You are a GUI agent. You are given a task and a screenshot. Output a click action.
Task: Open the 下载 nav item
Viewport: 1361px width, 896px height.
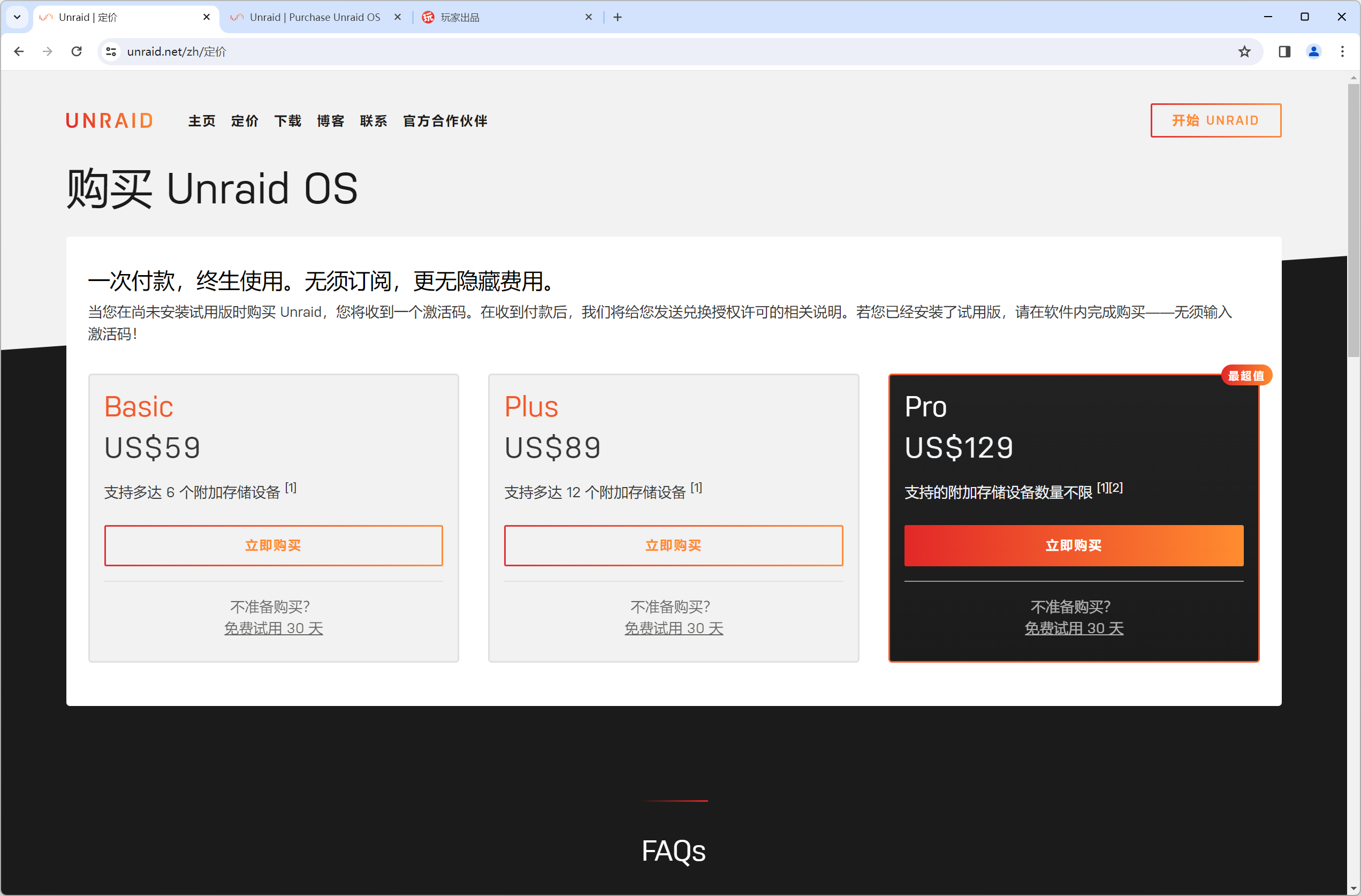[x=287, y=120]
